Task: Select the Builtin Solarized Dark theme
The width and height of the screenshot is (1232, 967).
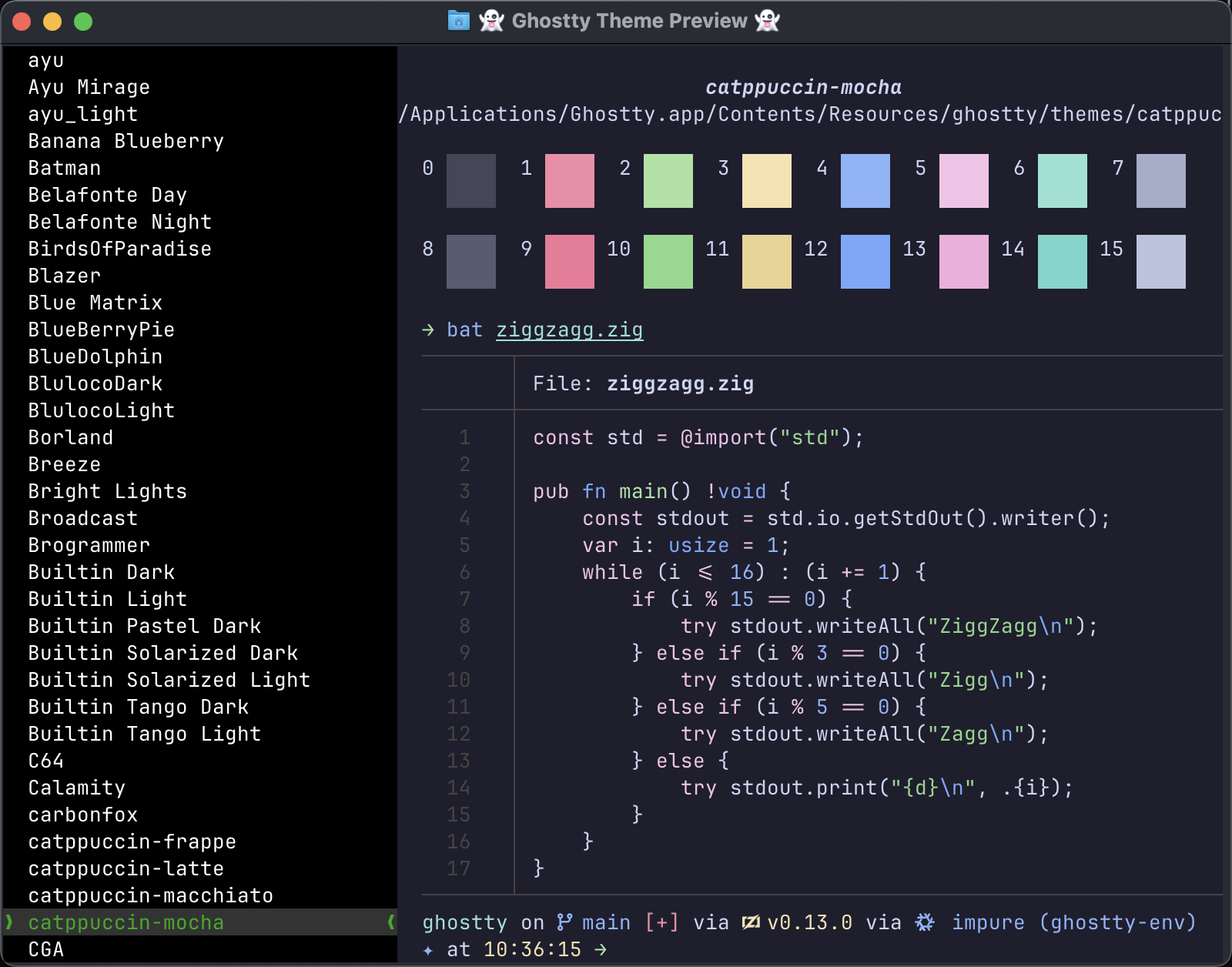Action: (163, 653)
